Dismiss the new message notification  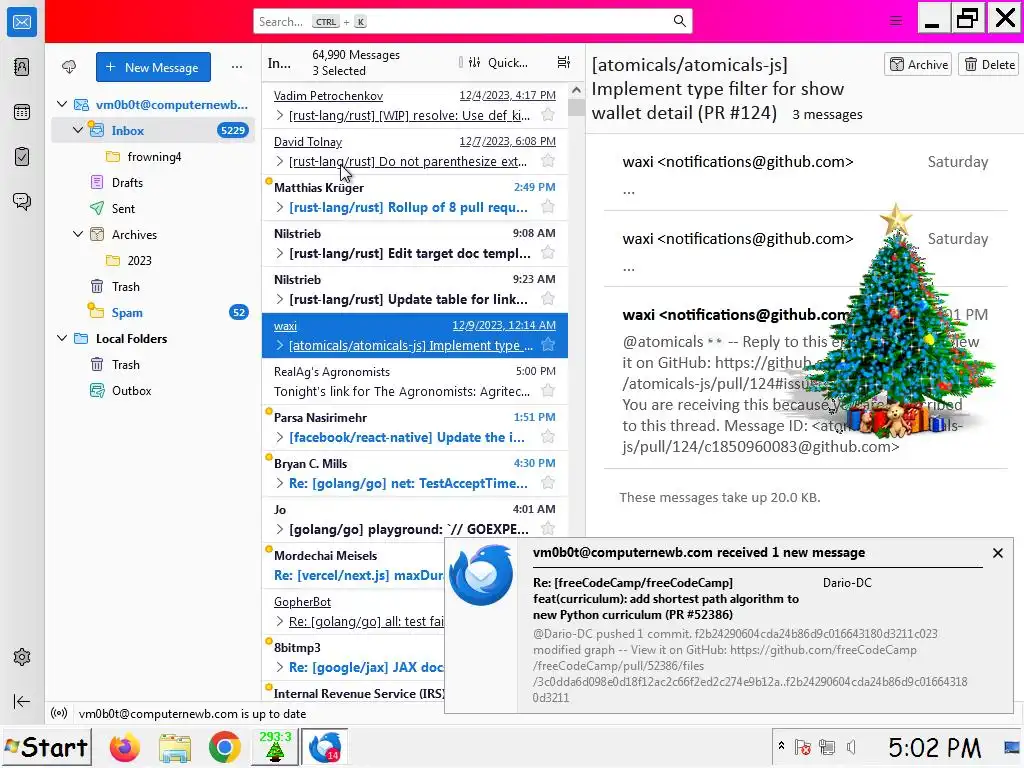pos(997,553)
